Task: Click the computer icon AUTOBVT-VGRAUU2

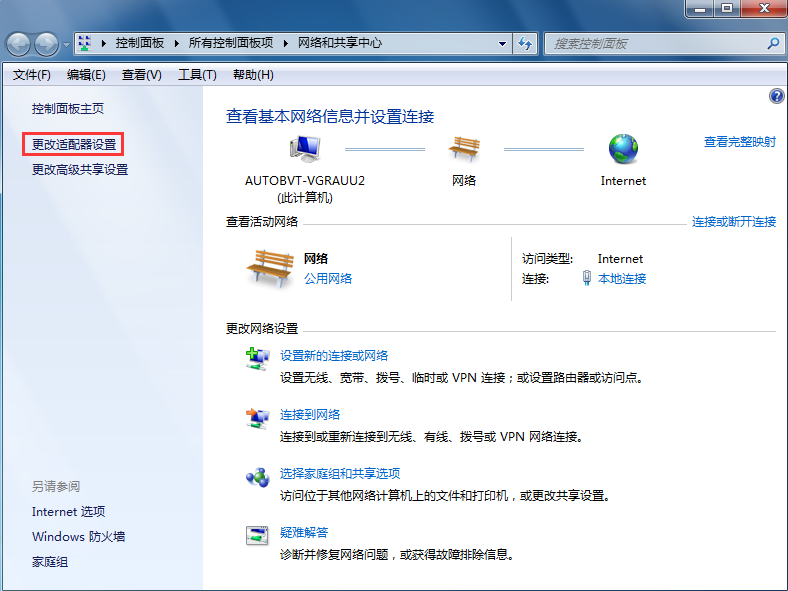Action: point(304,149)
